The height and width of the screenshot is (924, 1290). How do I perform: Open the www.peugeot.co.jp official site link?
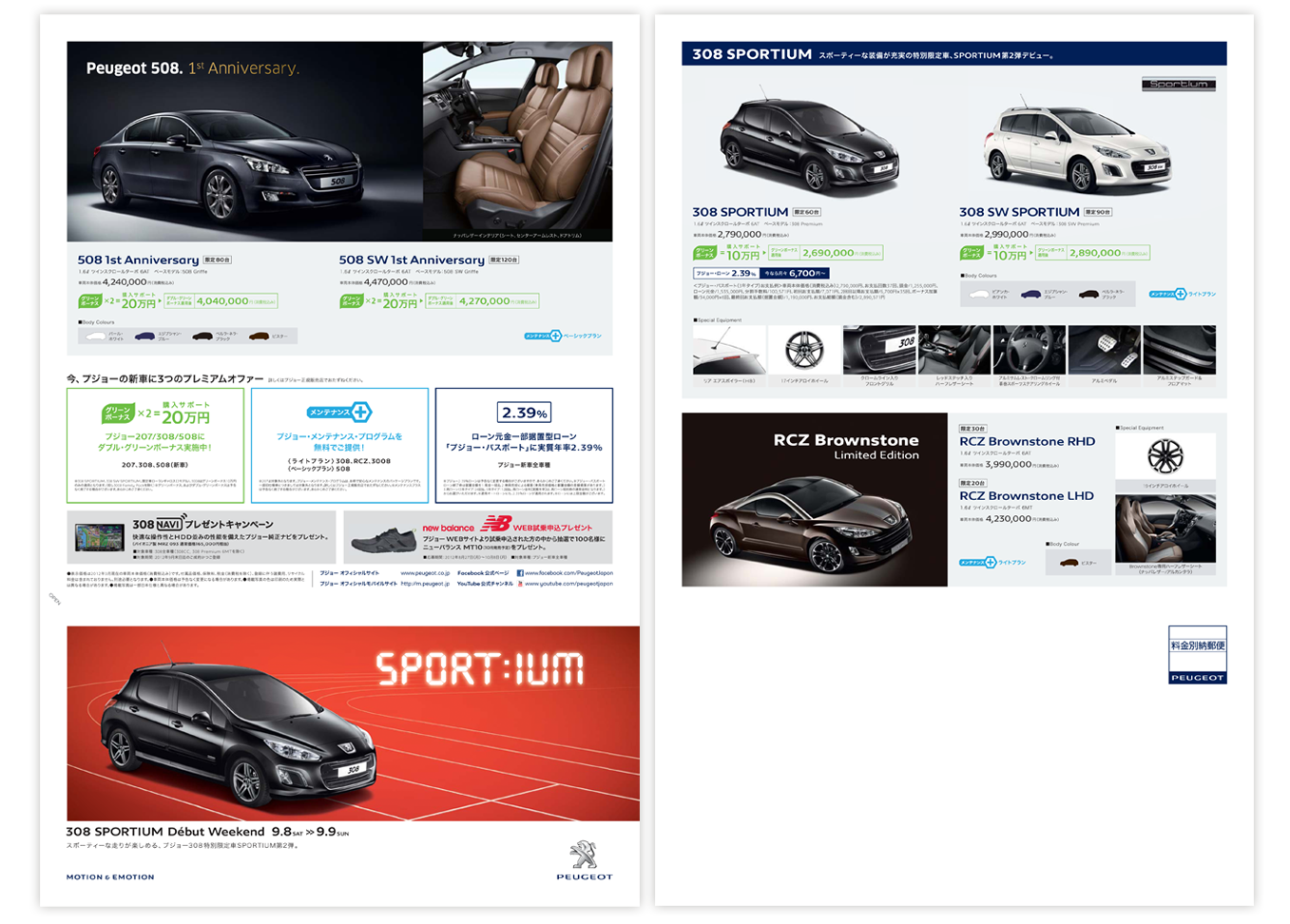click(425, 573)
